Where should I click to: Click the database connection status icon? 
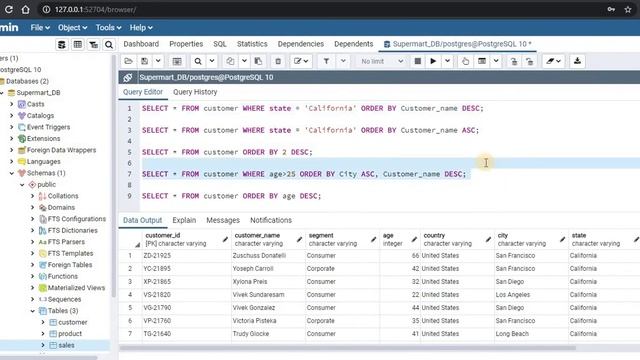tap(128, 77)
